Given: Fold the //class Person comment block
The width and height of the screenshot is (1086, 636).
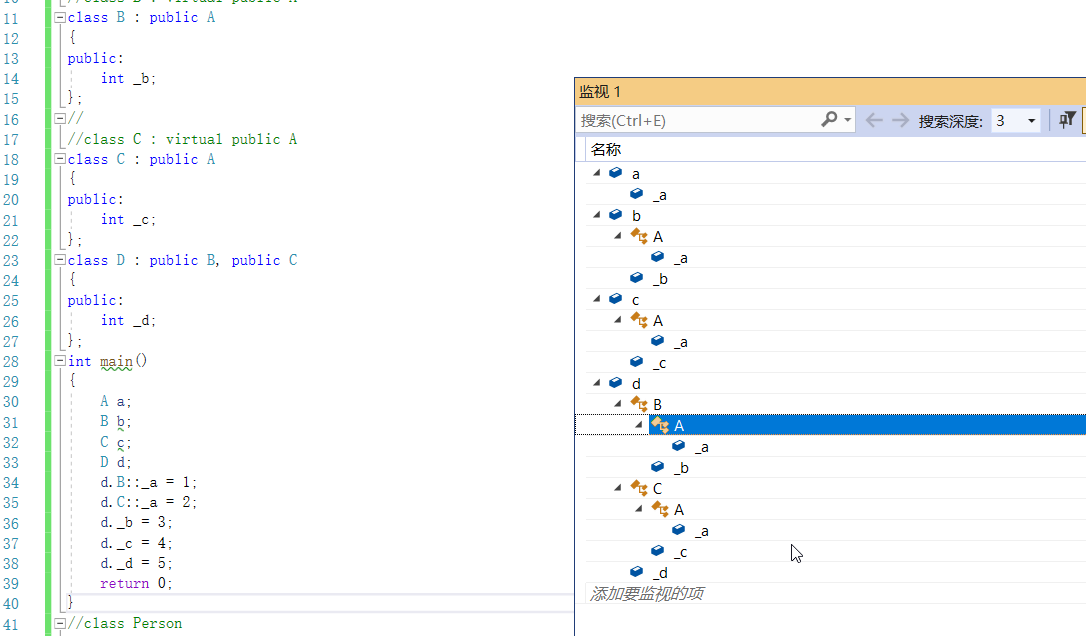Looking at the screenshot, I should click(60, 623).
